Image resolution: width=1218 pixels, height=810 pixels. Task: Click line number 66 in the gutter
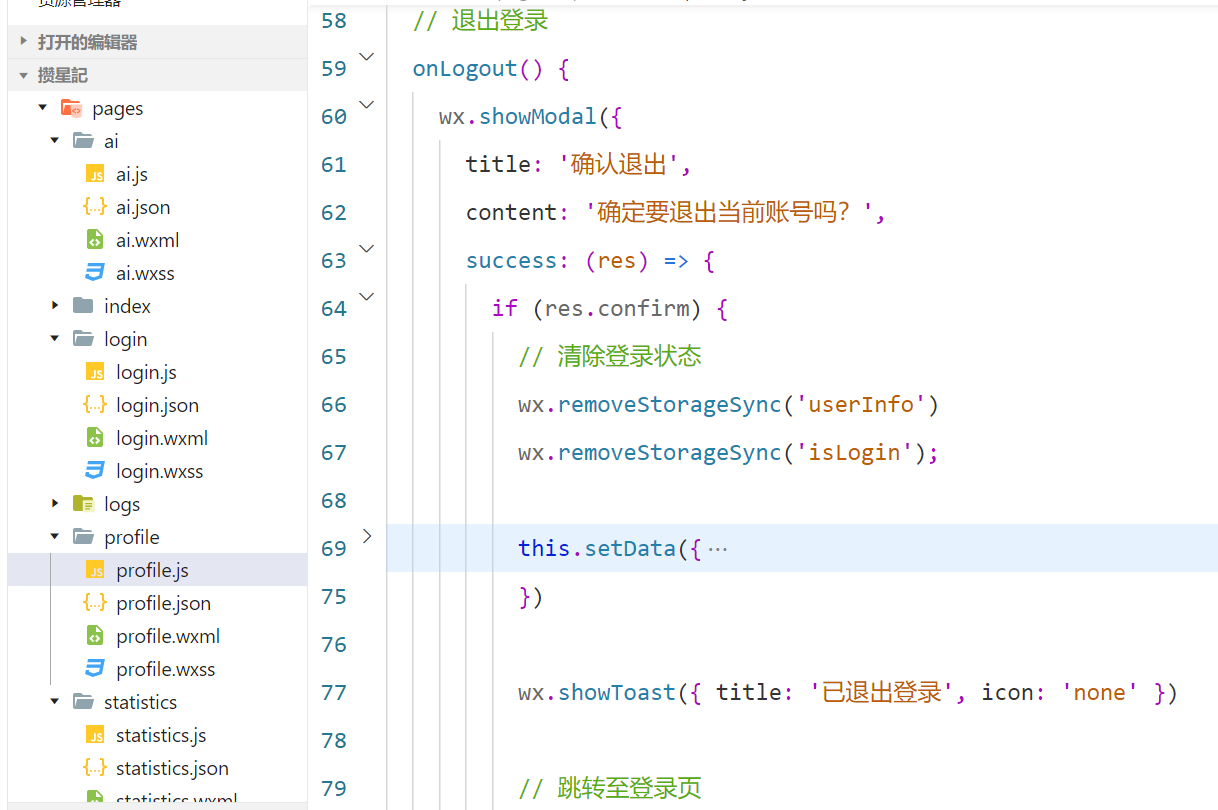[x=334, y=405]
